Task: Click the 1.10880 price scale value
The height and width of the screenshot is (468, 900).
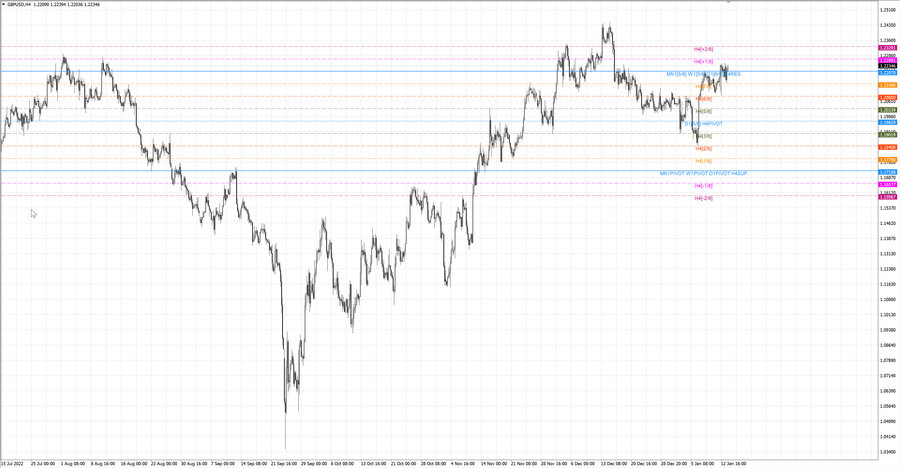Action: (x=888, y=299)
